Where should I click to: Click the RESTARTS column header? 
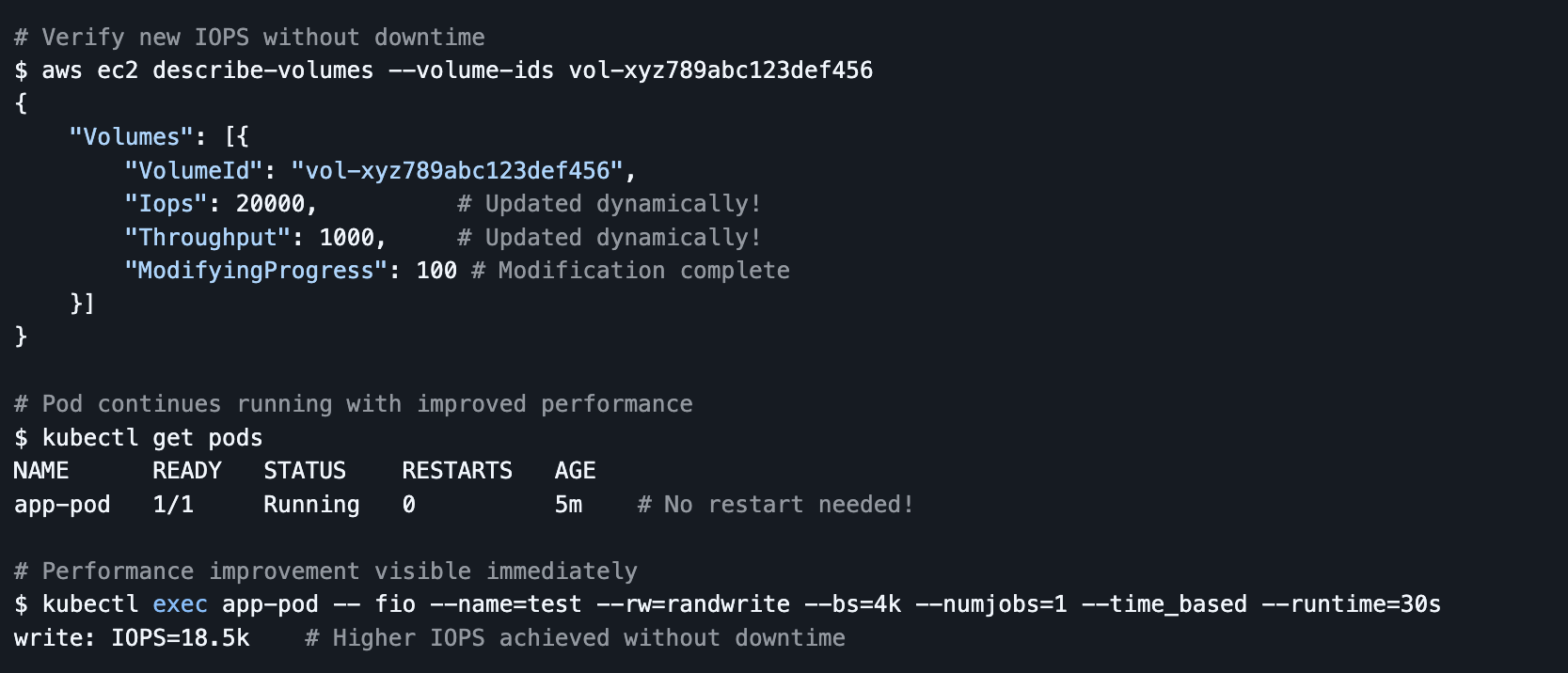point(457,471)
